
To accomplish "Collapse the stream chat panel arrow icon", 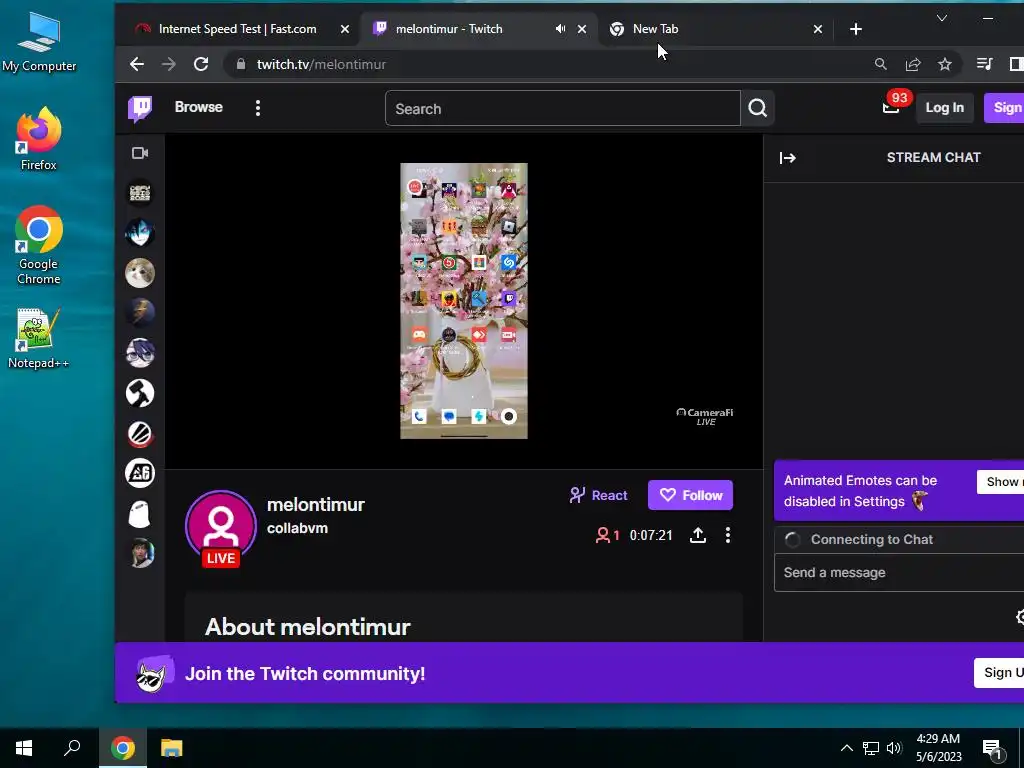I will [x=788, y=158].
